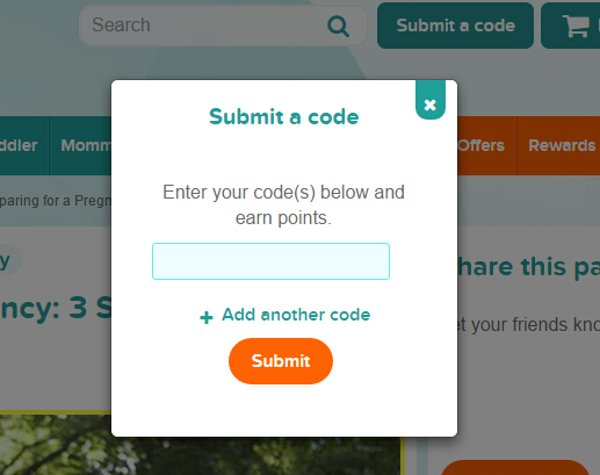
Task: Open the shopping cart icon
Action: 576,26
